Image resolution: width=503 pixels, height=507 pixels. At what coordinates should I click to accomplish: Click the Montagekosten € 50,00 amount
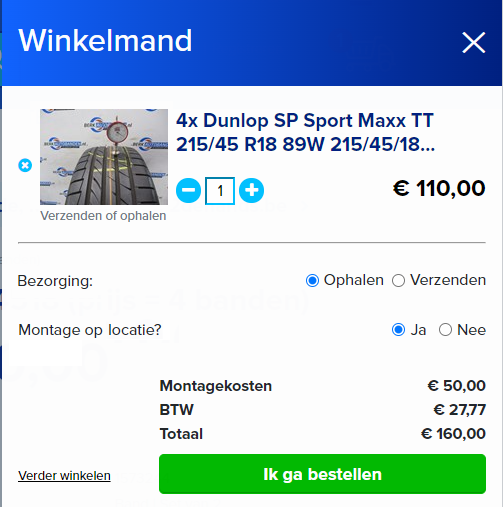click(456, 386)
